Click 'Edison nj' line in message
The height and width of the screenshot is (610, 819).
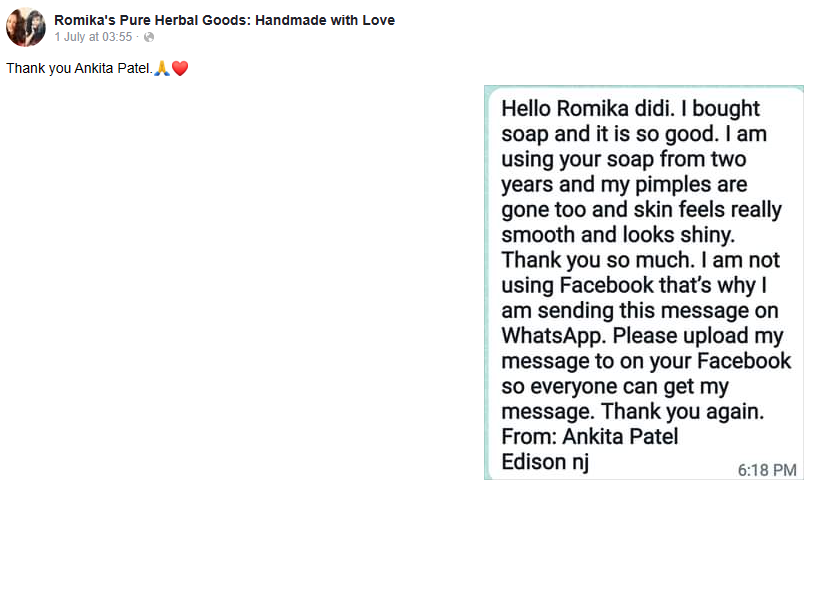pyautogui.click(x=545, y=462)
